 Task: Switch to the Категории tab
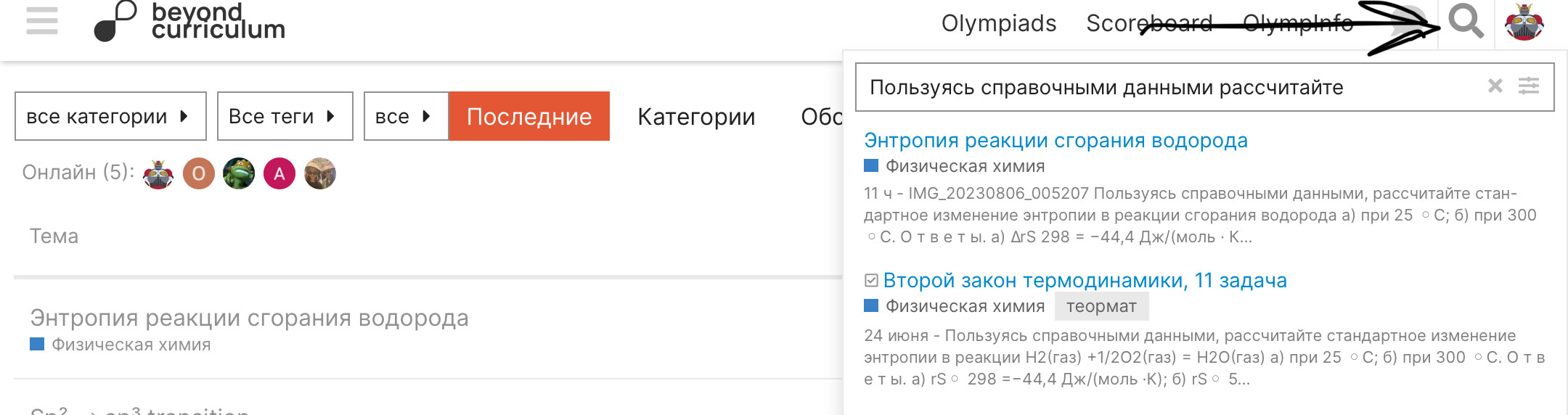[x=696, y=117]
